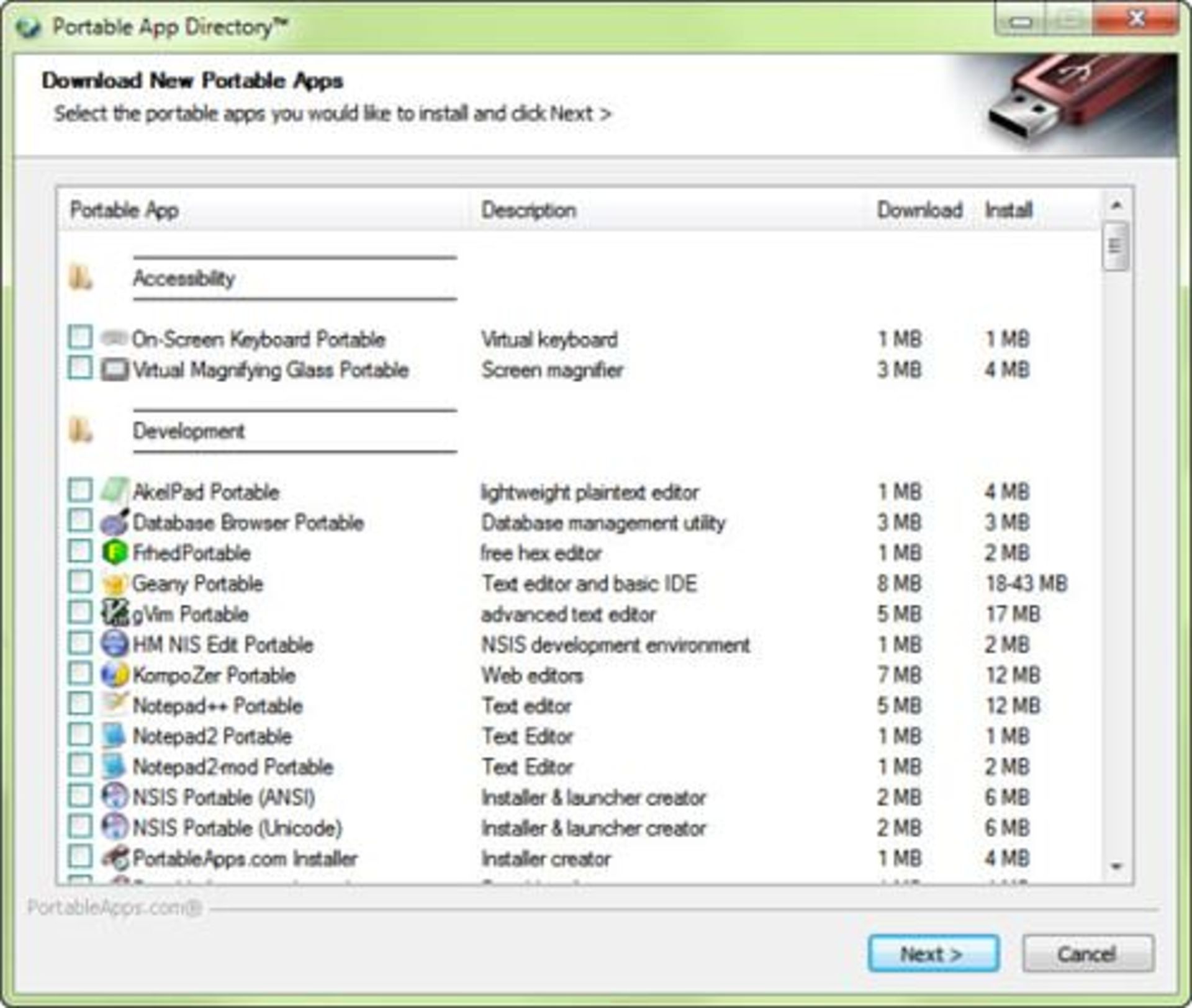
Task: Click 'Virtual keyboard' description text
Action: [550, 340]
